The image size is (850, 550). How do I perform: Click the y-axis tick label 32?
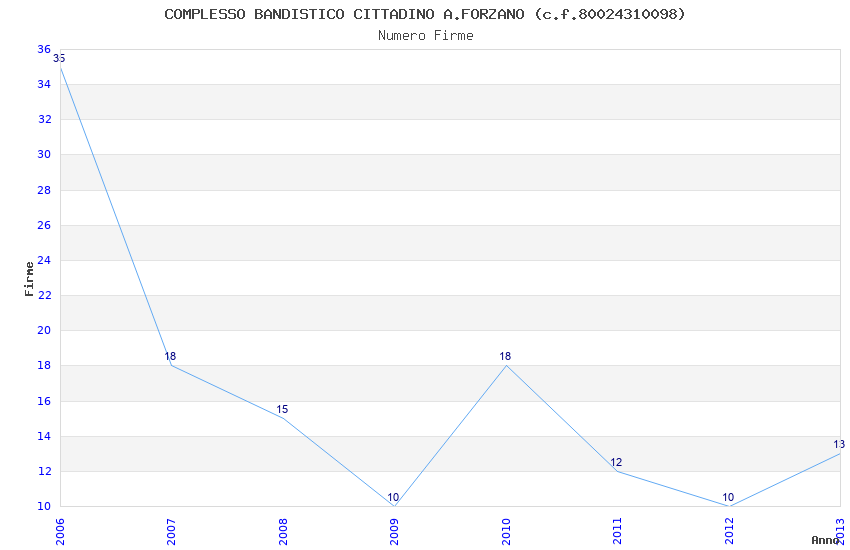tap(44, 119)
